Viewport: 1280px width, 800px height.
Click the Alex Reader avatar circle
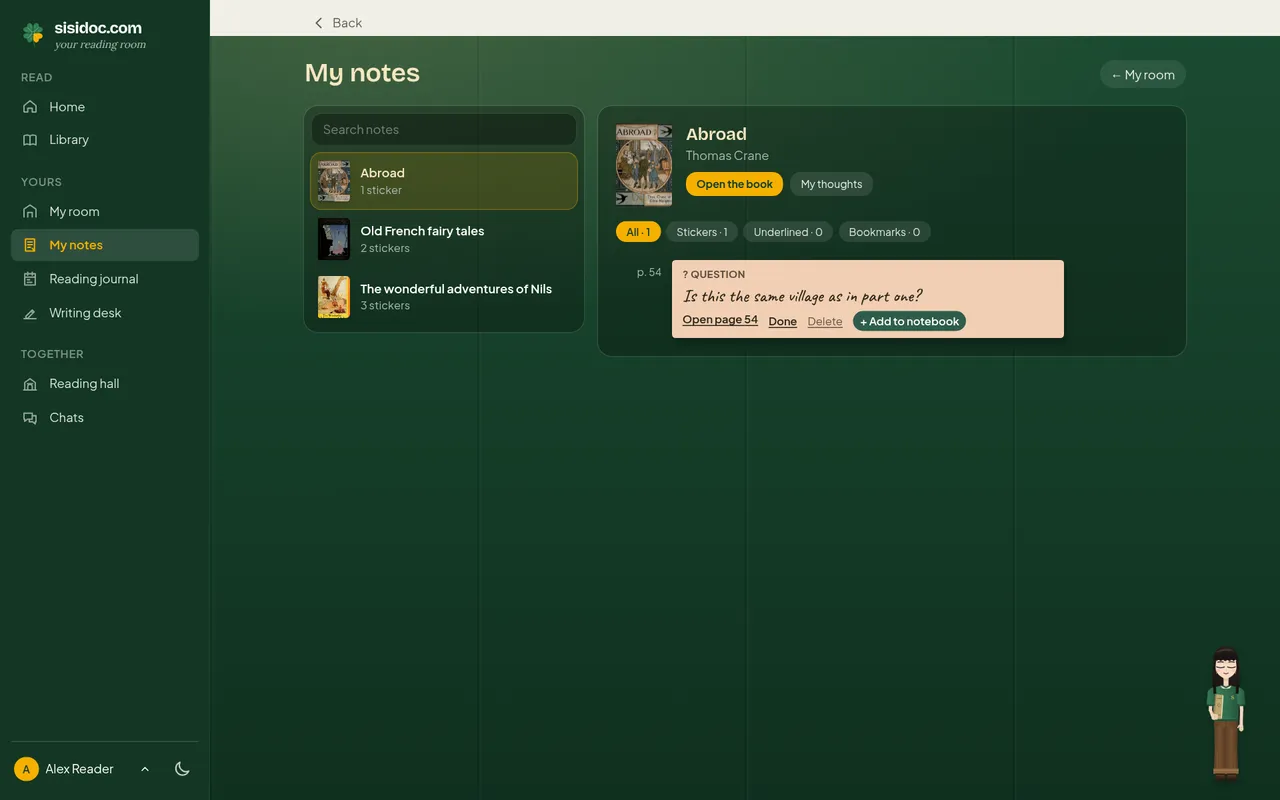[26, 769]
